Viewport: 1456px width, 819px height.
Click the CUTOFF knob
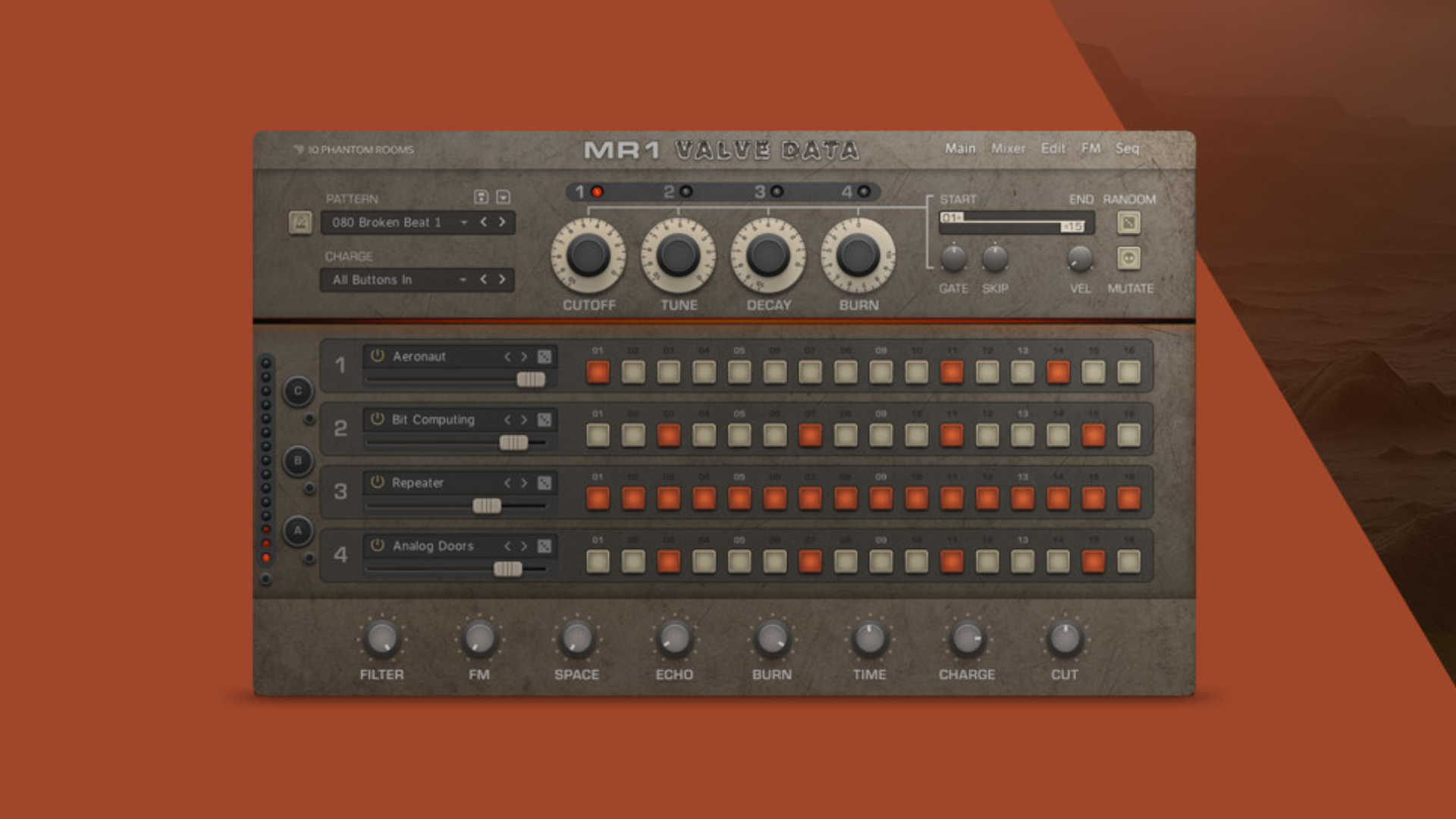click(588, 256)
